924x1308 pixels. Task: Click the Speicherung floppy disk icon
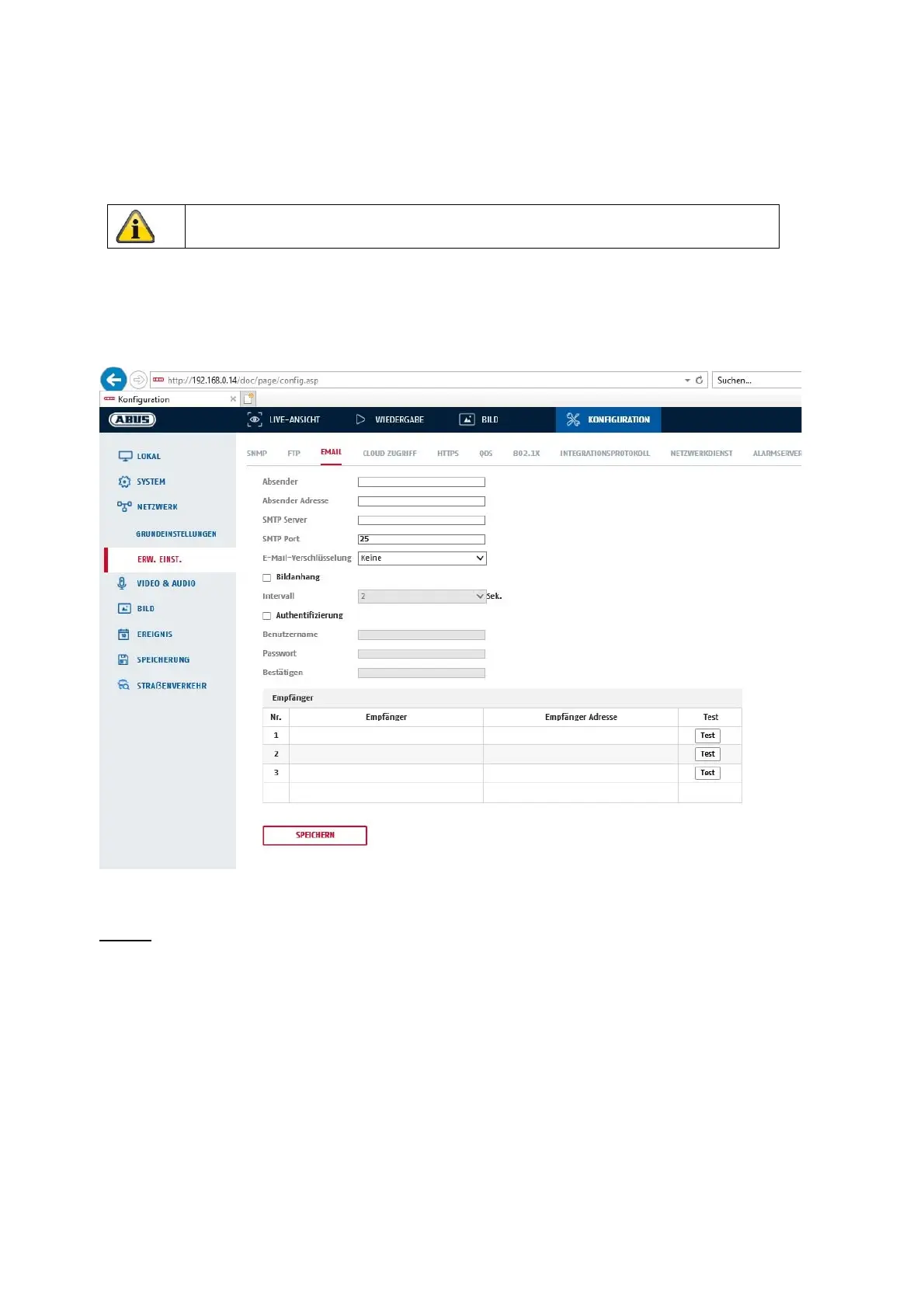(123, 660)
